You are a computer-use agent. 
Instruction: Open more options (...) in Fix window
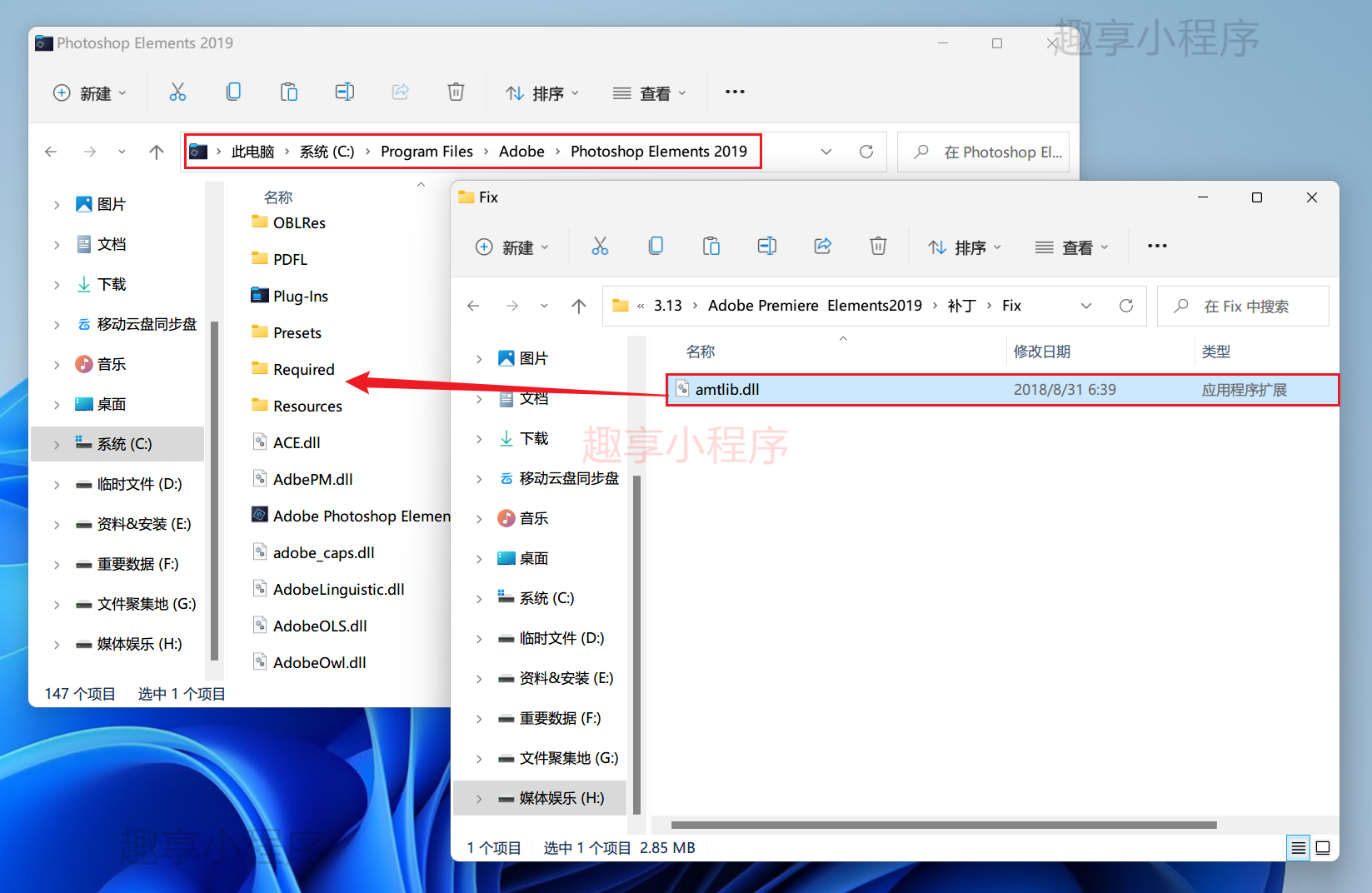click(1157, 246)
